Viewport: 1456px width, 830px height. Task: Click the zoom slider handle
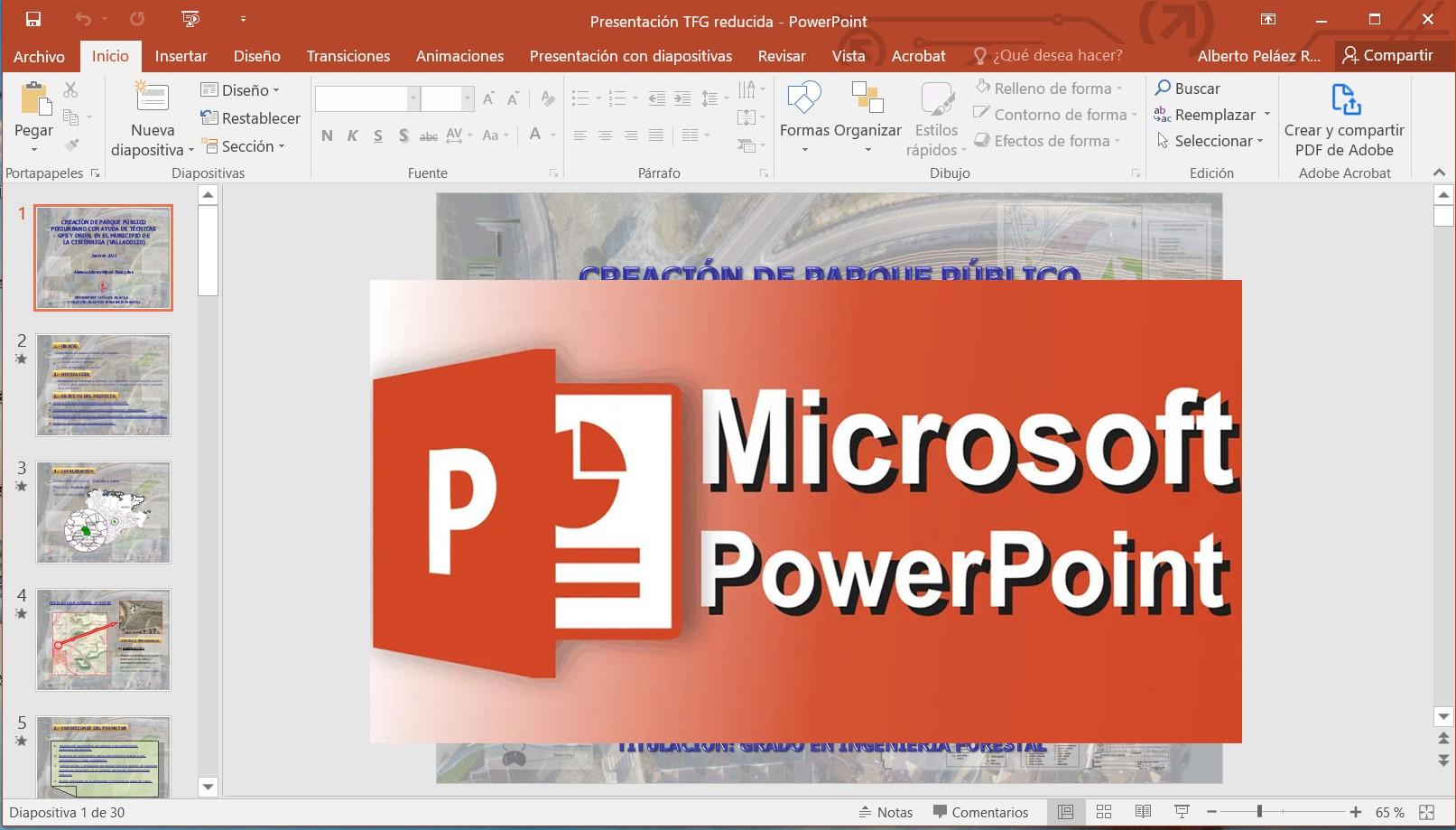pos(1259,812)
